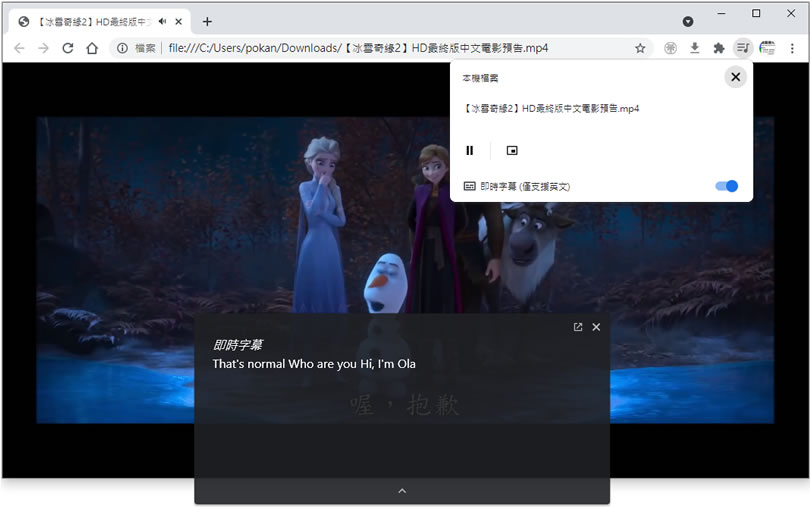The image size is (810, 508).
Task: Open the Extensions puzzle-piece icon
Action: point(719,48)
